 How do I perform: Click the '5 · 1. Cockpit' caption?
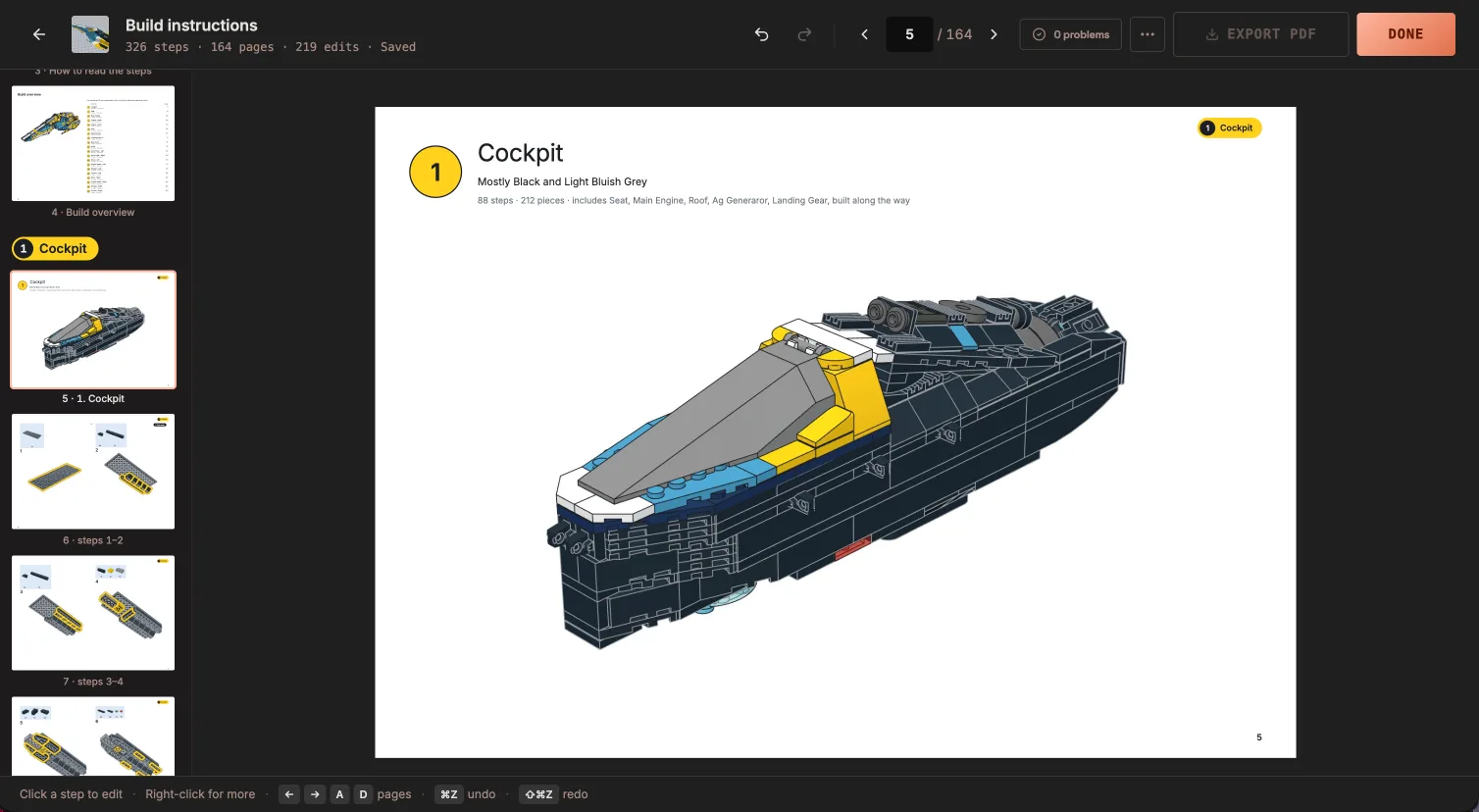click(x=93, y=399)
